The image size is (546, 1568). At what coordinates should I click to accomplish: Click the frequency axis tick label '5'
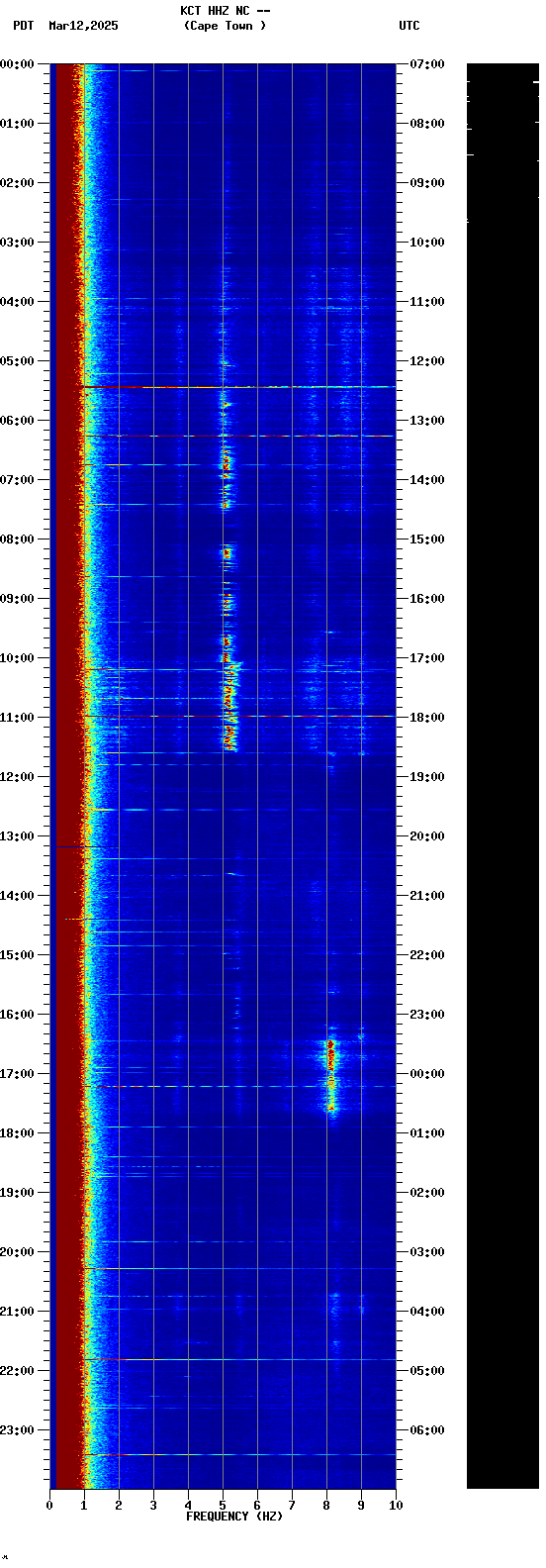(223, 1506)
